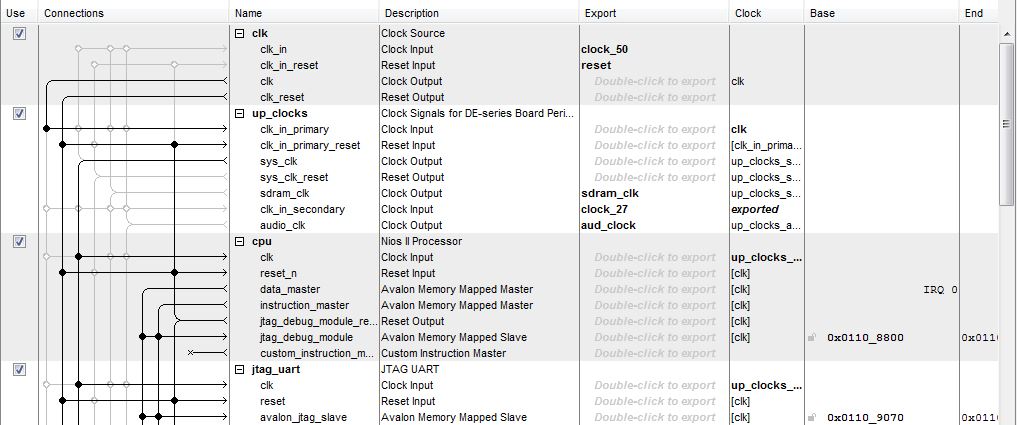The image size is (1017, 425).
Task: Click scrollbar up arrow at top right
Action: pos(1008,33)
